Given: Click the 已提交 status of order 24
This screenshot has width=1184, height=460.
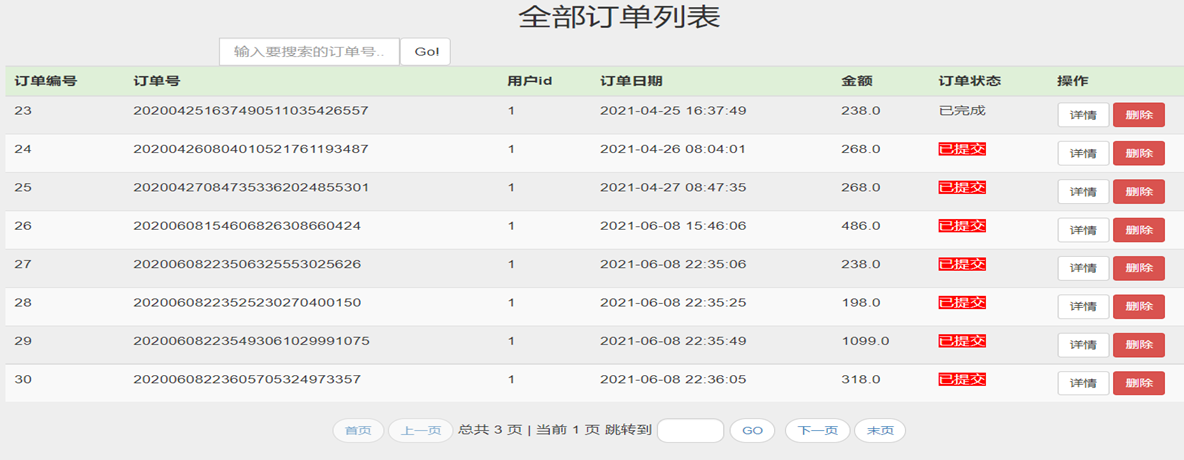Looking at the screenshot, I should click(x=962, y=149).
